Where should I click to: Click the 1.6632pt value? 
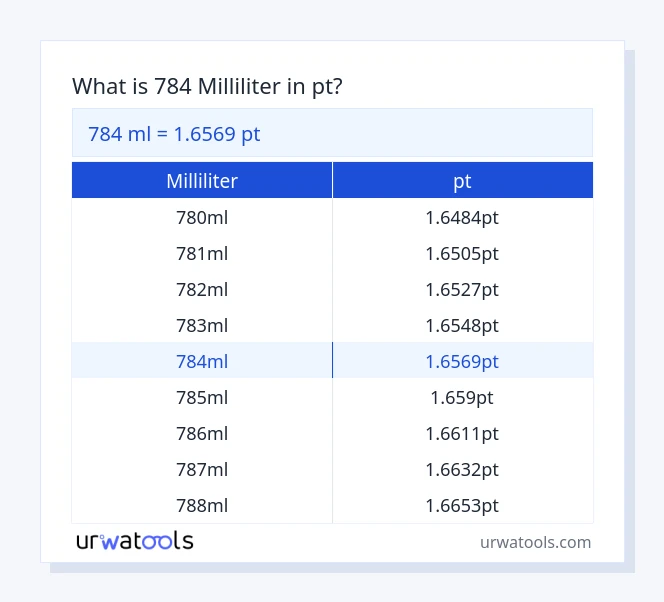point(462,469)
